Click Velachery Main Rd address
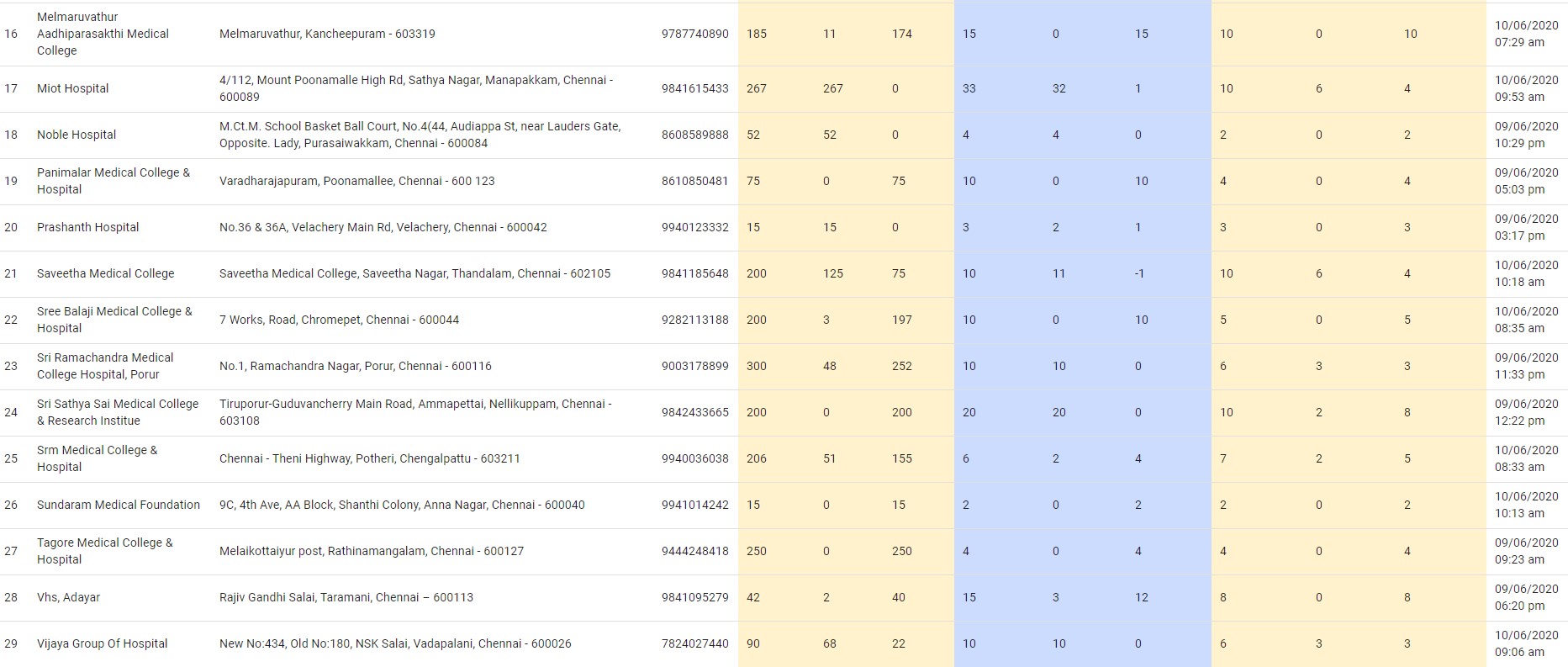 coord(383,227)
